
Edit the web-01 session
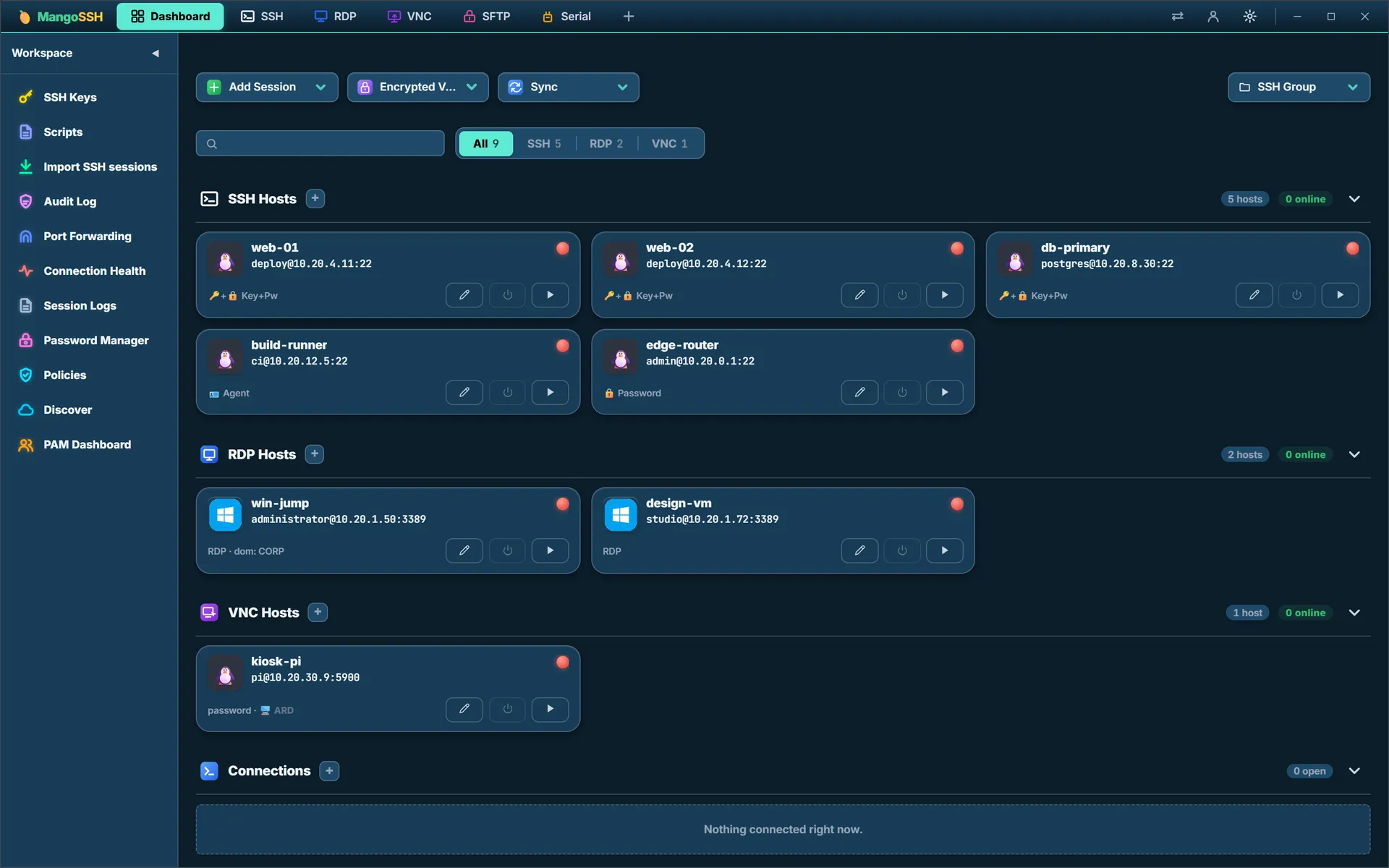tap(464, 295)
